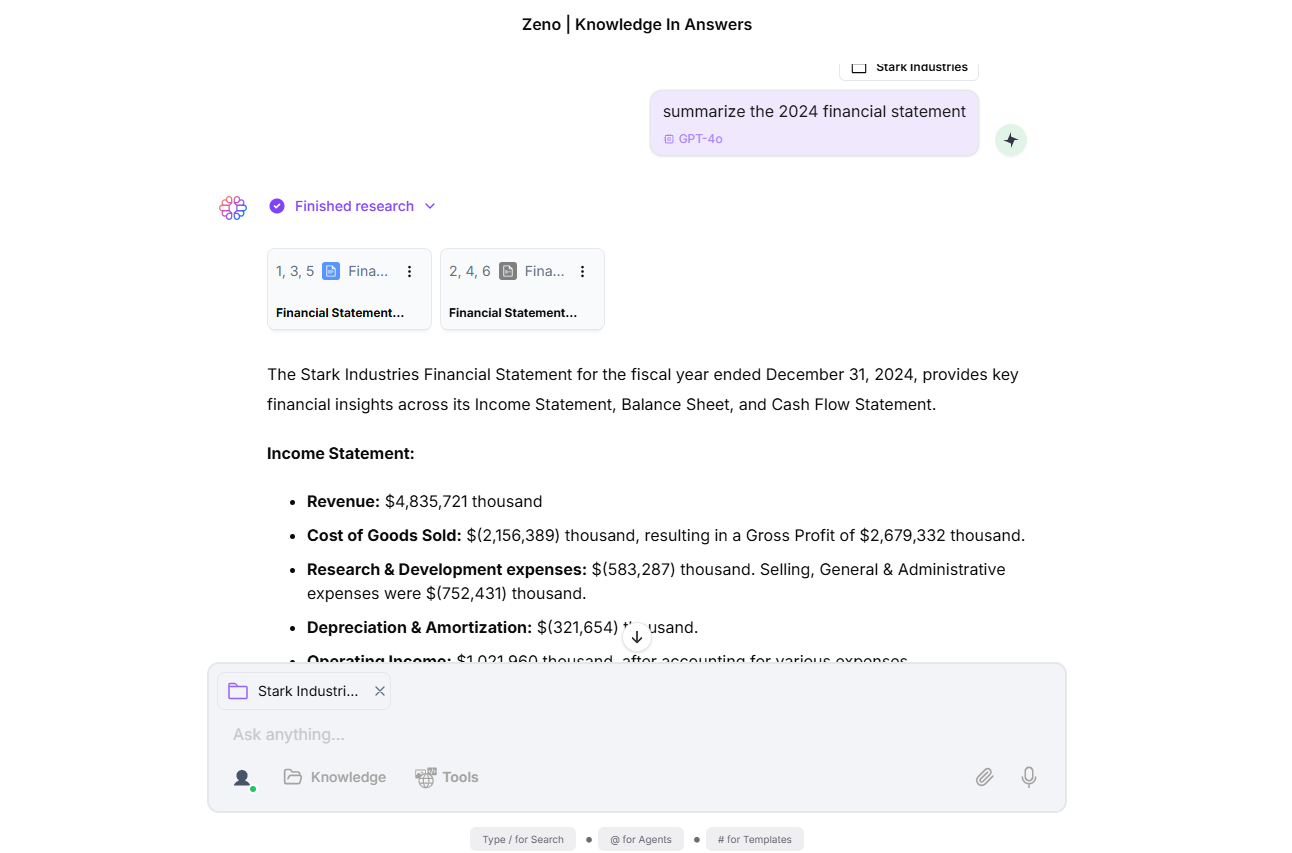
Task: Click the Zeno brain logo avatar
Action: (233, 208)
